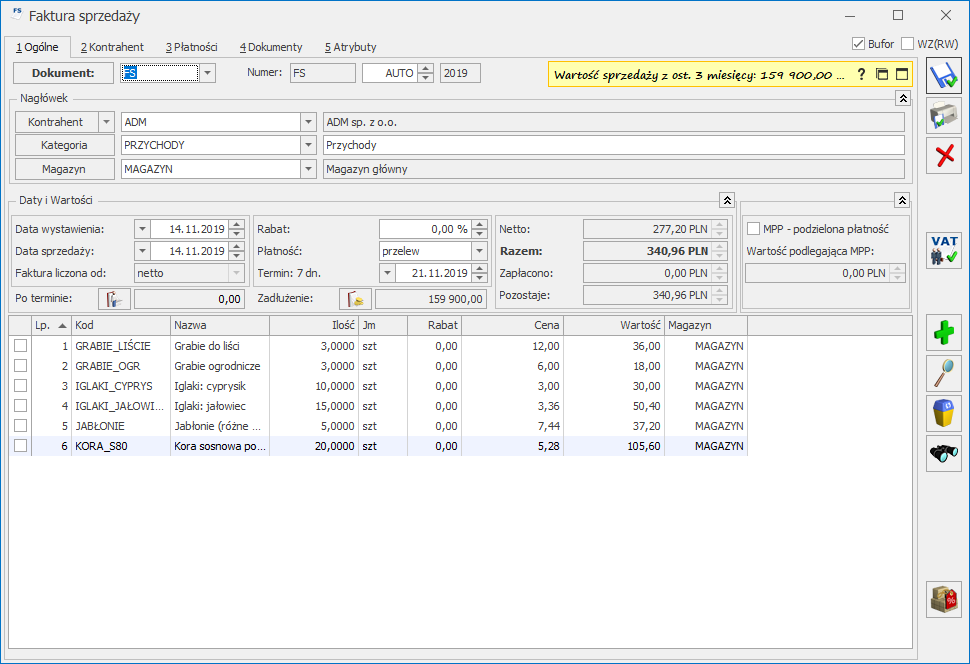Click the save document floppy icon

click(x=944, y=77)
